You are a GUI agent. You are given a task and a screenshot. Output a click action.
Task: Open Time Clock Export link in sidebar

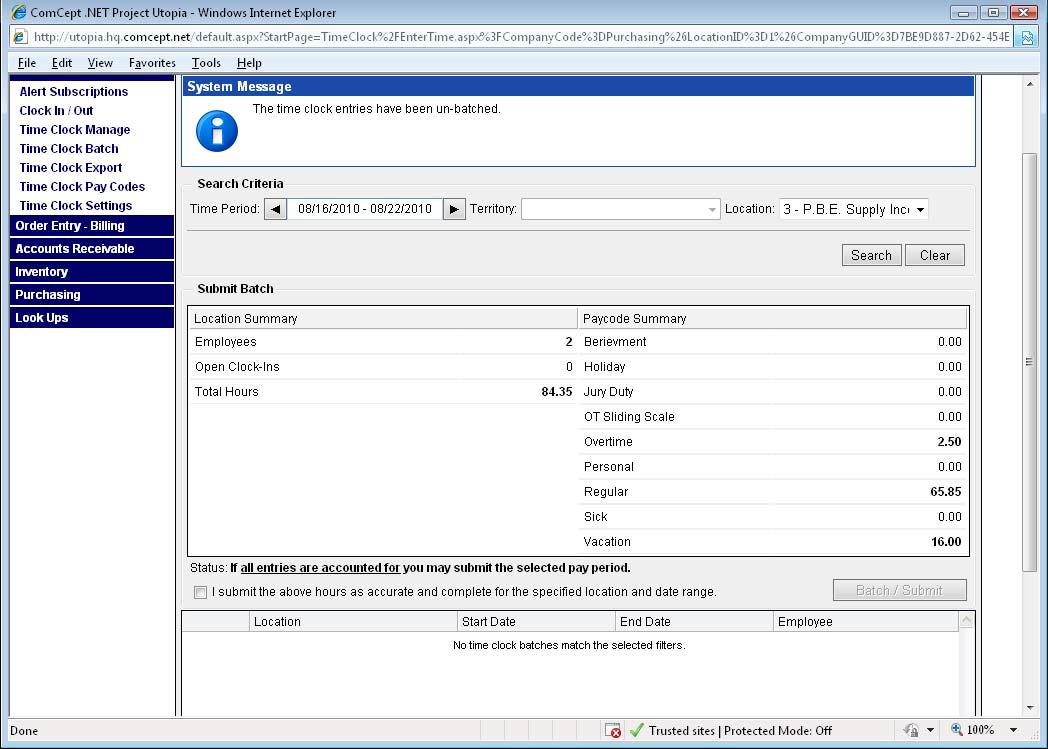pos(71,168)
